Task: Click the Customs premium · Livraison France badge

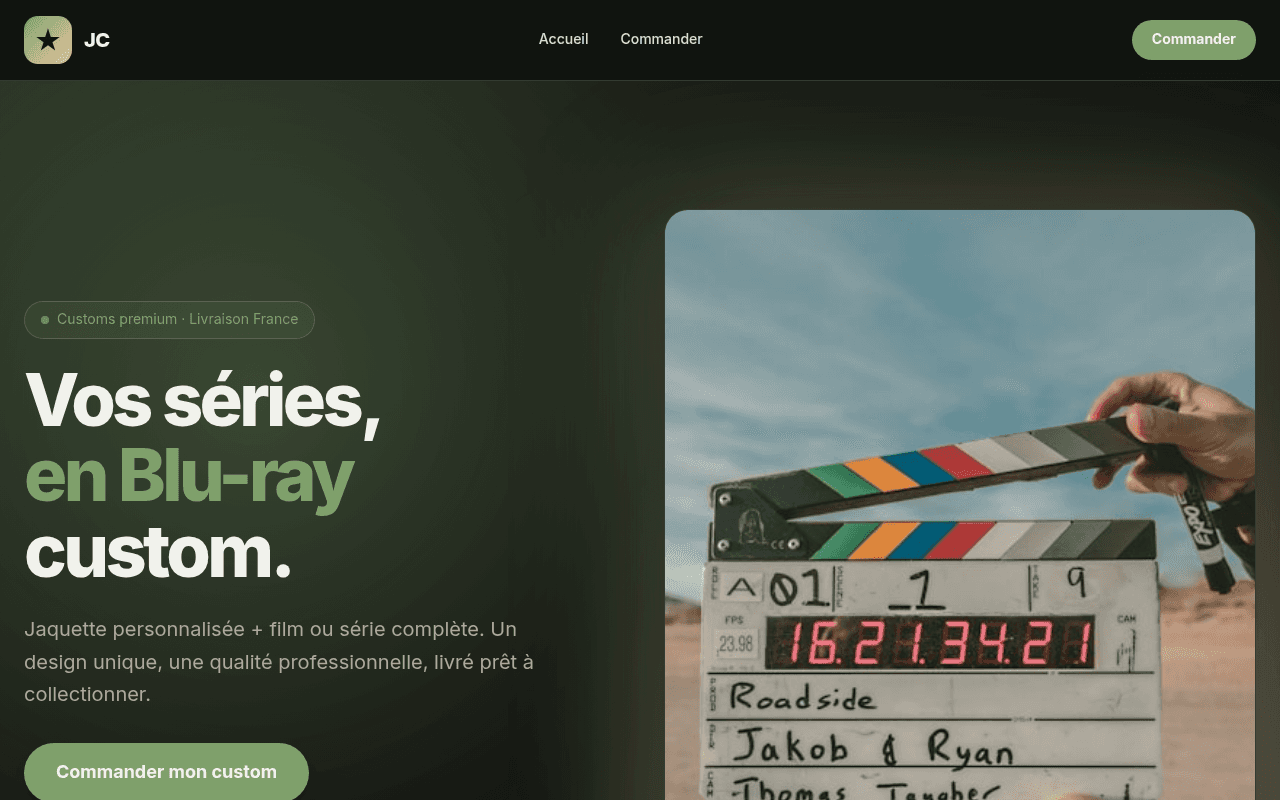Action: tap(169, 320)
